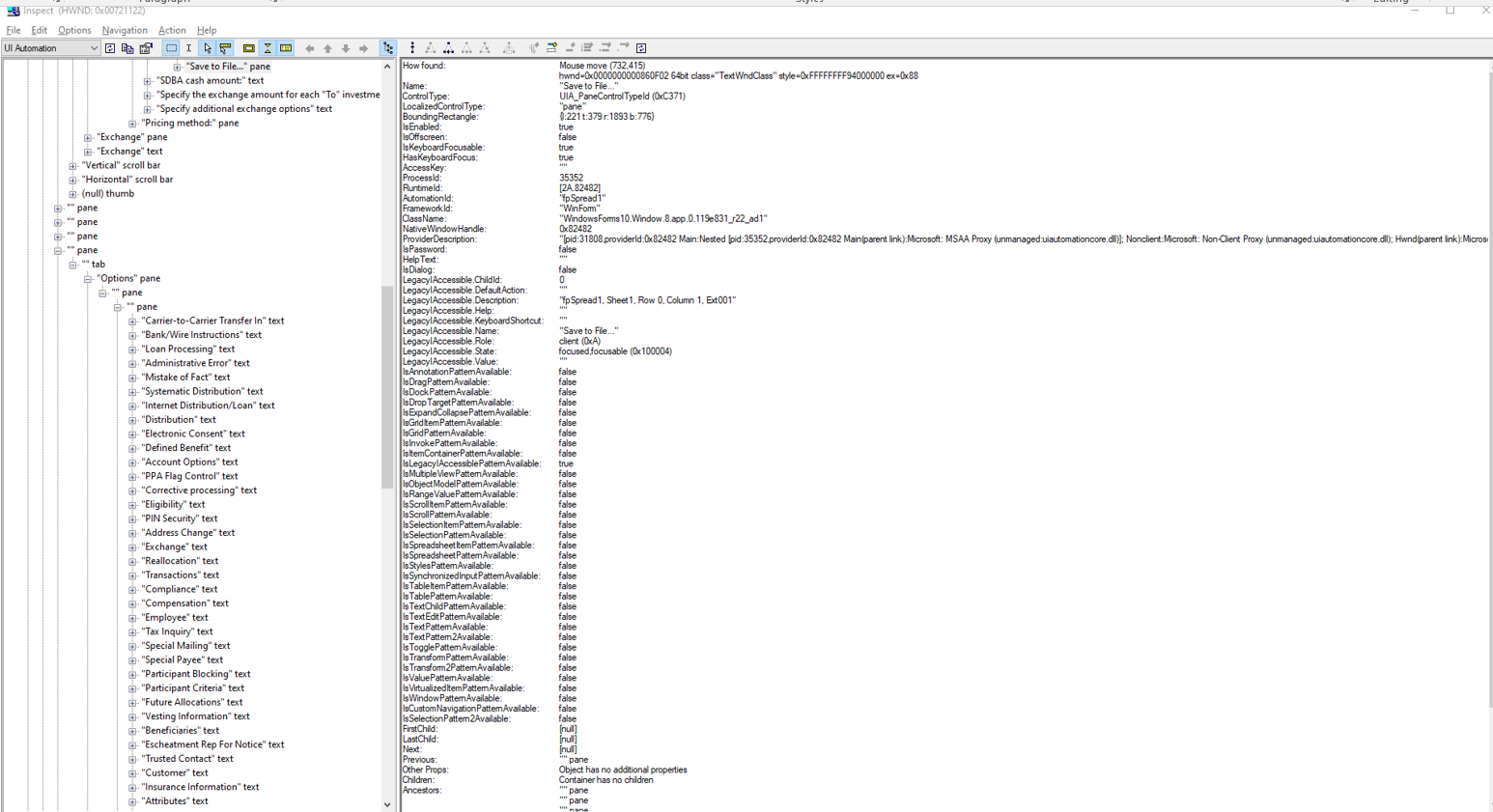Navigate to next sibling with down arrow

(345, 47)
